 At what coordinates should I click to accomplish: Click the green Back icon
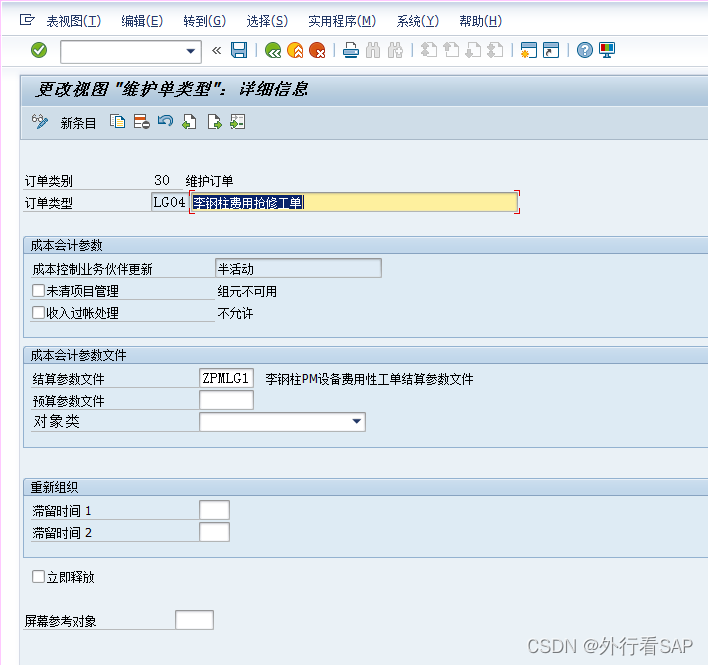273,50
